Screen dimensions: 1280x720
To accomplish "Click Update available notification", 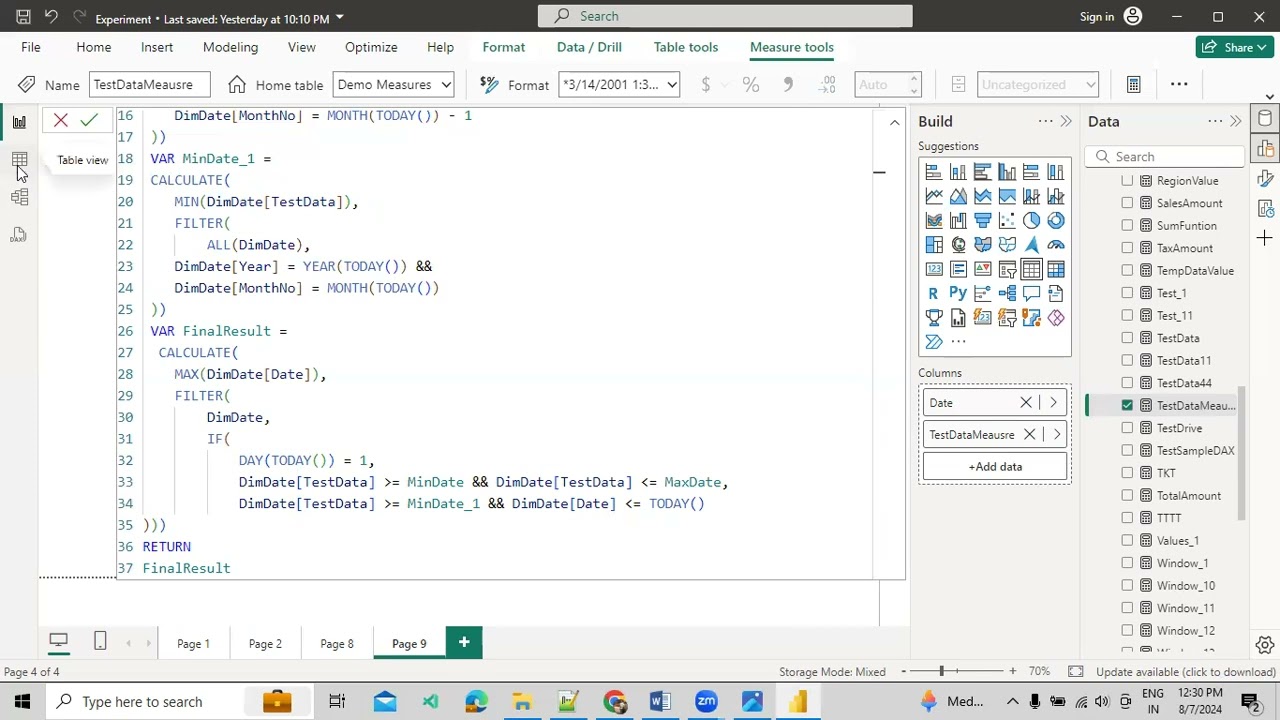I will pyautogui.click(x=1185, y=672).
